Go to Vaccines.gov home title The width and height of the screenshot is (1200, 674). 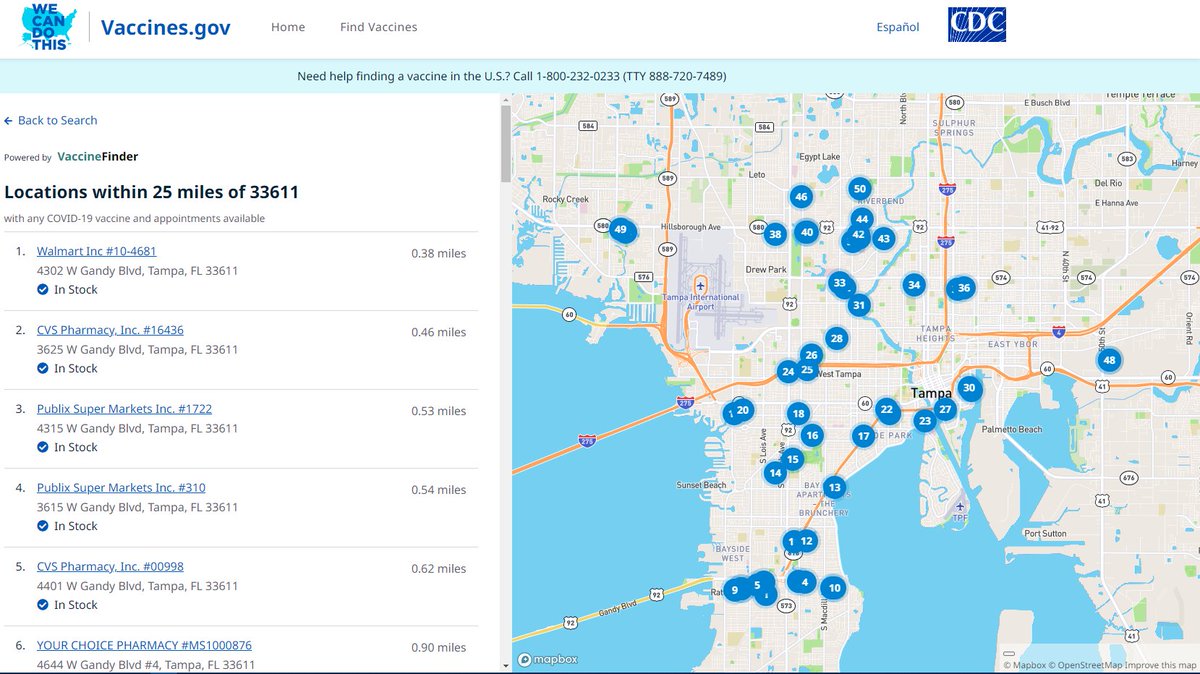pyautogui.click(x=166, y=27)
